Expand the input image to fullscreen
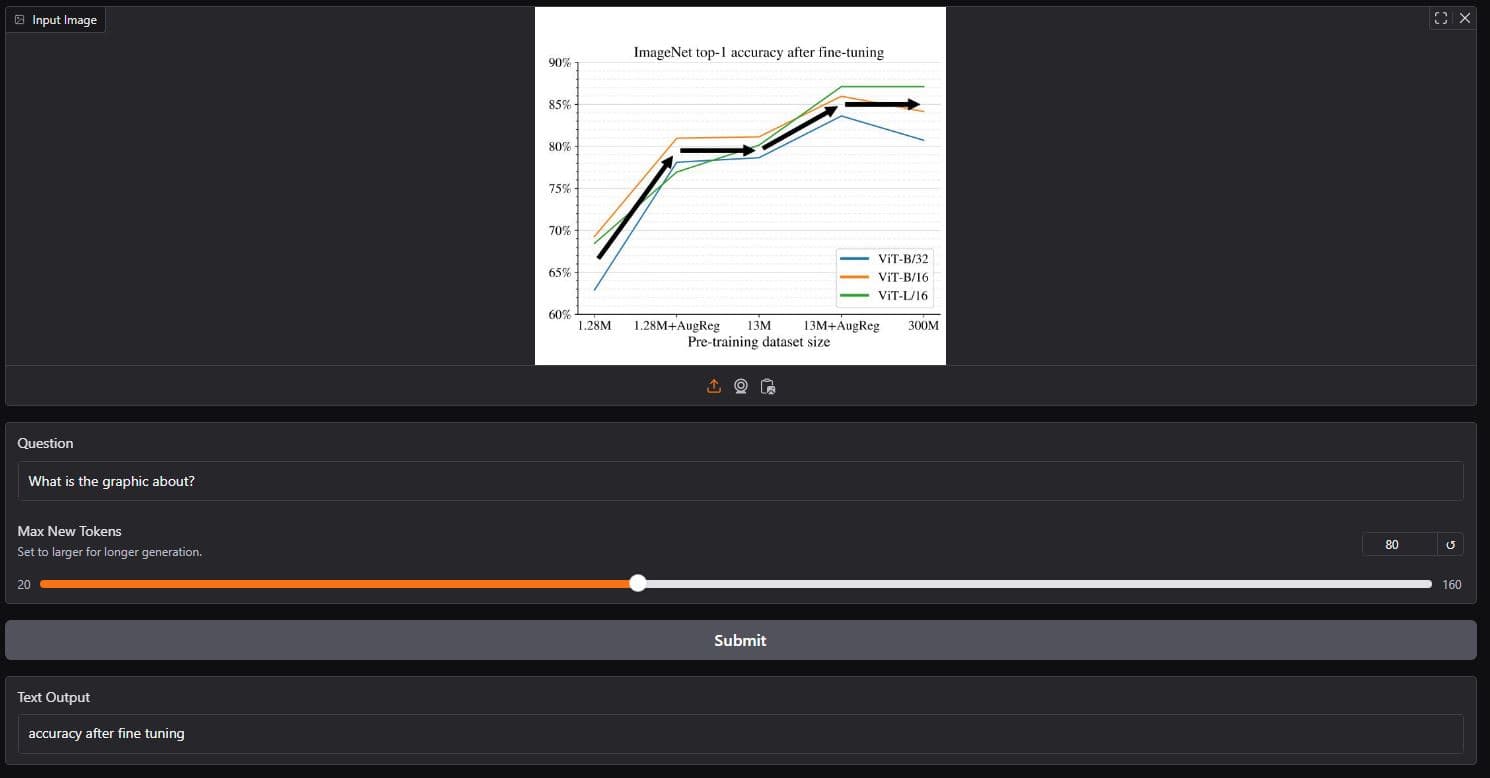The width and height of the screenshot is (1490, 778). 1440,18
